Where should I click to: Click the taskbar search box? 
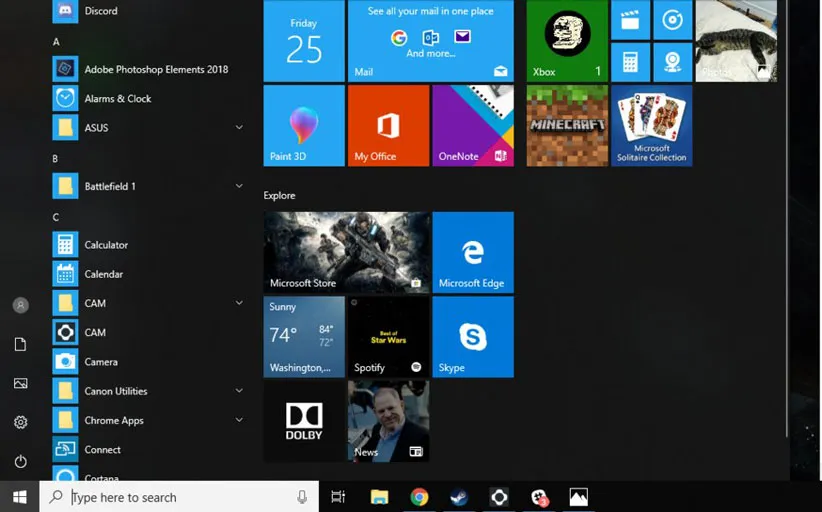[180, 497]
